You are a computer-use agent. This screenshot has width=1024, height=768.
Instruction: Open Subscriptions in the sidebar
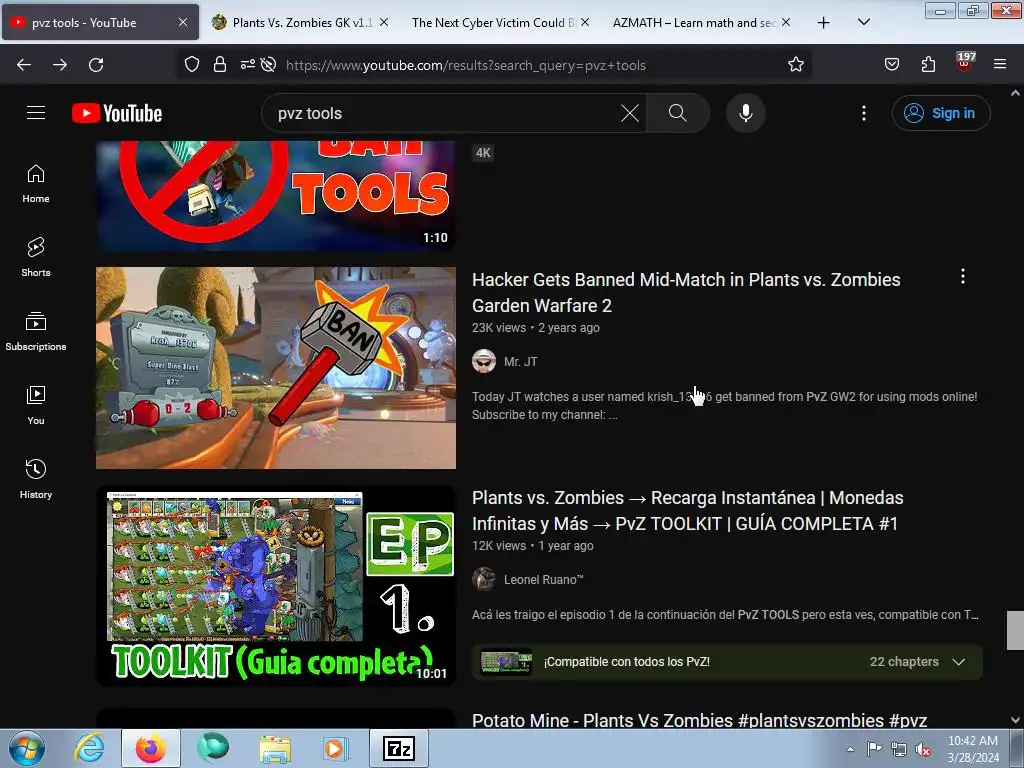(36, 331)
